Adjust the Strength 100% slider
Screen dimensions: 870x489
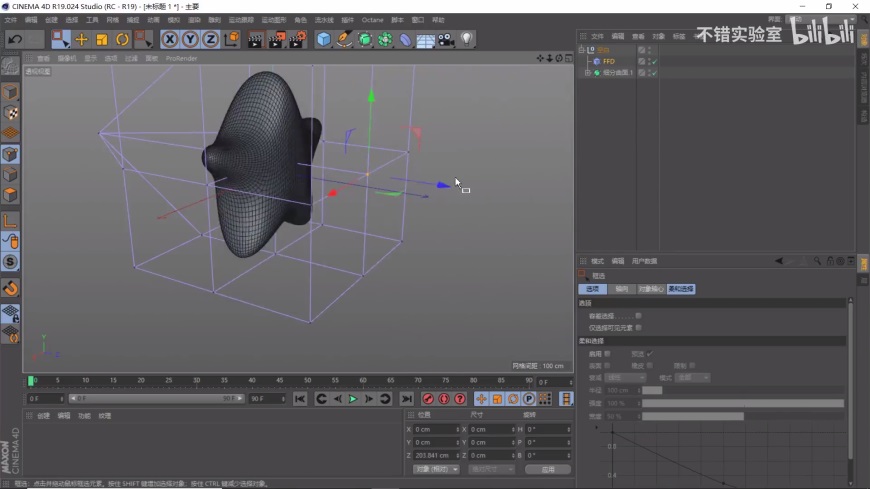[743, 403]
